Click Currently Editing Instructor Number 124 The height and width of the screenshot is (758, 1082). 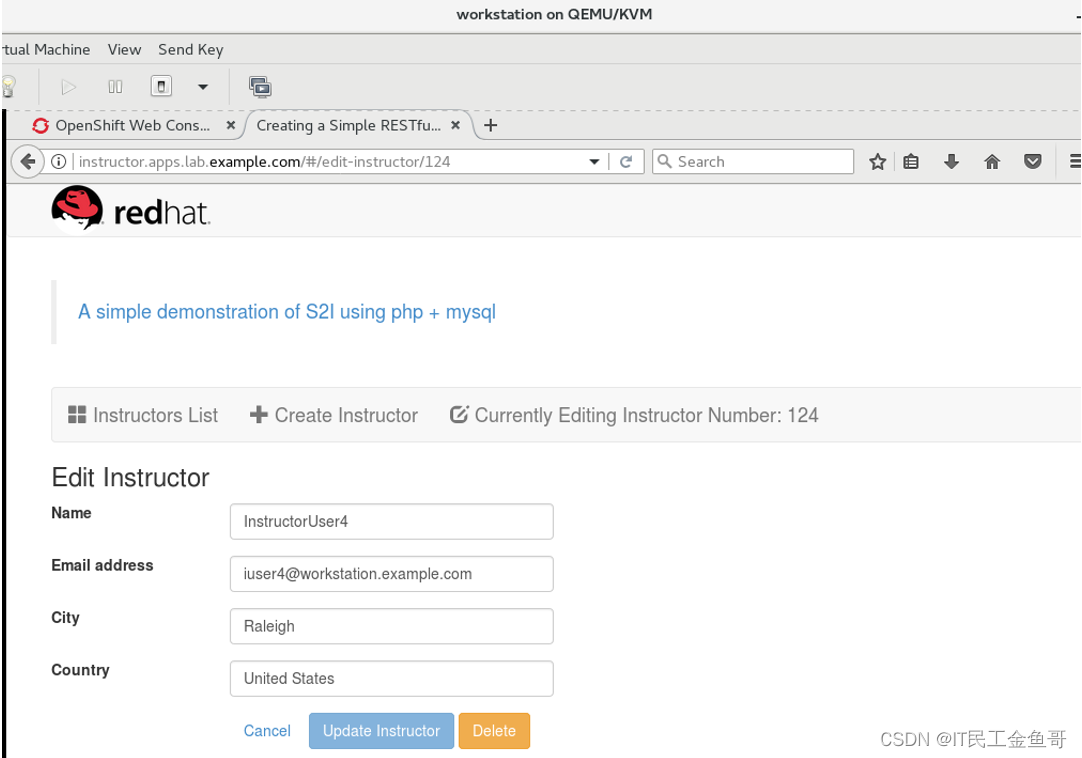(634, 415)
